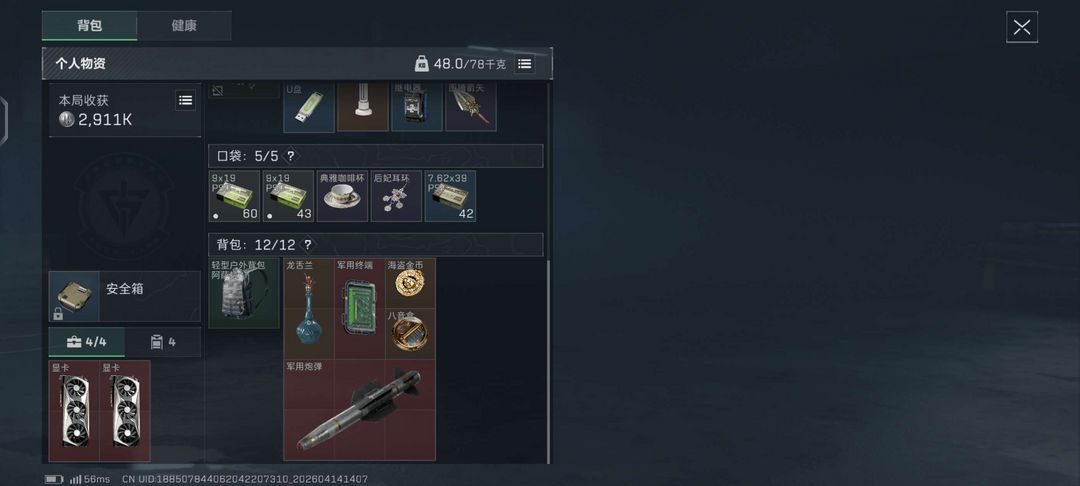Click the 背包 12/12 question mark help
1080x486 pixels.
tap(307, 244)
